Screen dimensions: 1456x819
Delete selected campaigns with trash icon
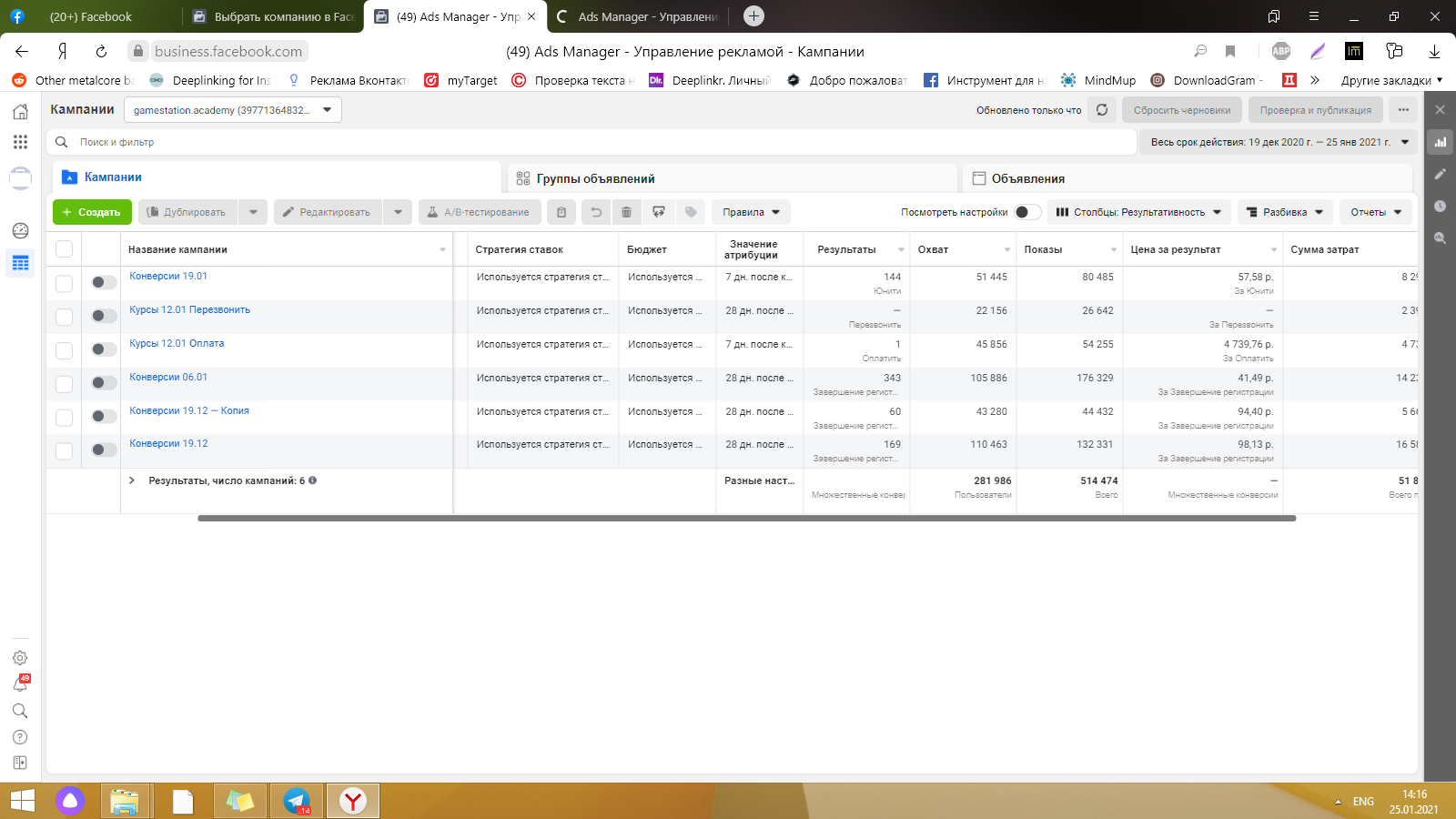click(x=626, y=212)
